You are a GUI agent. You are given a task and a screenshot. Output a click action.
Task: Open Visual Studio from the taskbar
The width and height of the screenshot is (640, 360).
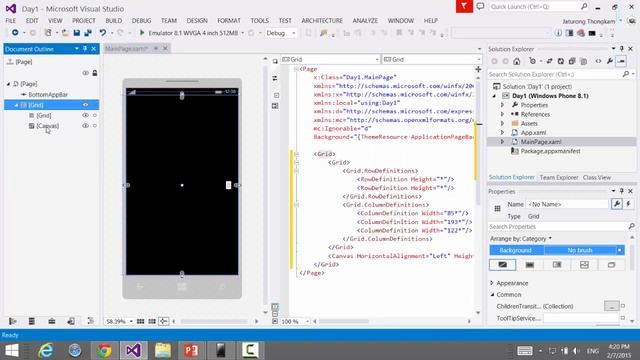pos(133,350)
